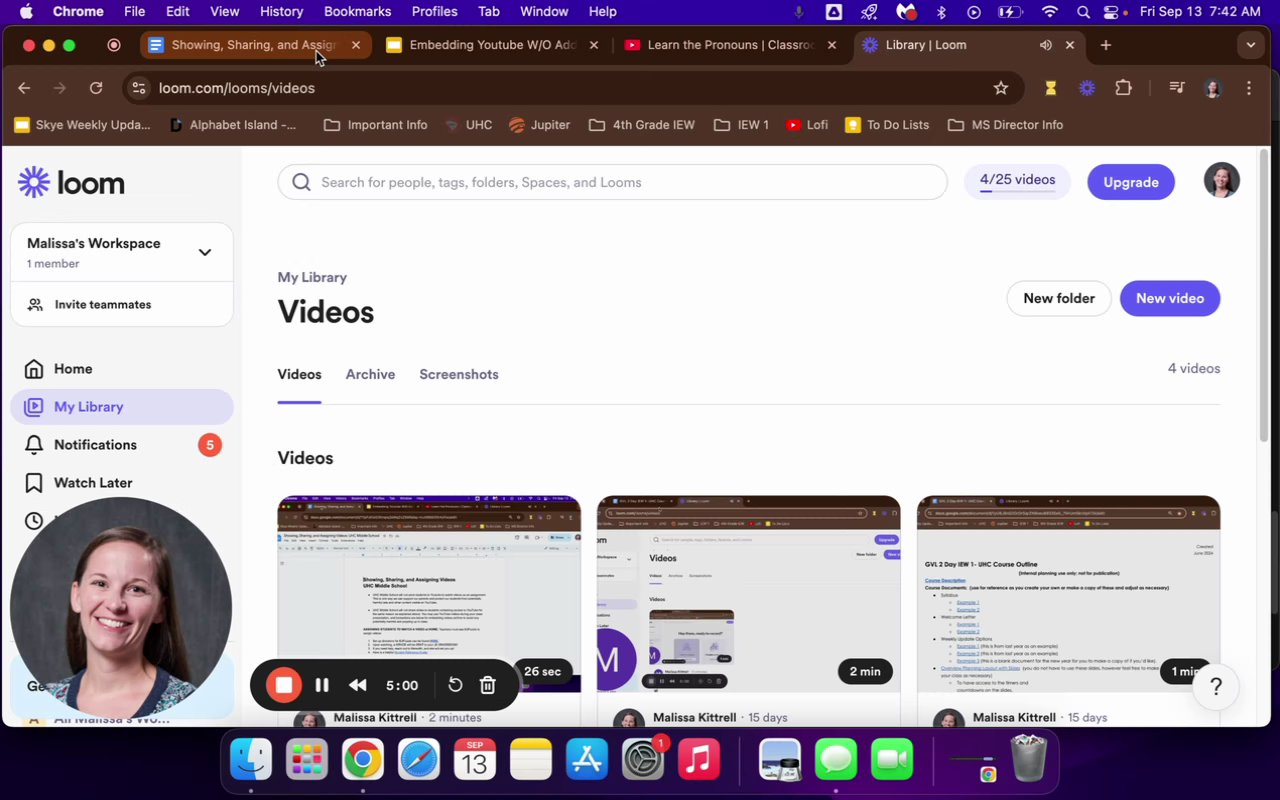Open the profile avatar menu
Image resolution: width=1280 pixels, height=800 pixels.
click(x=1222, y=180)
